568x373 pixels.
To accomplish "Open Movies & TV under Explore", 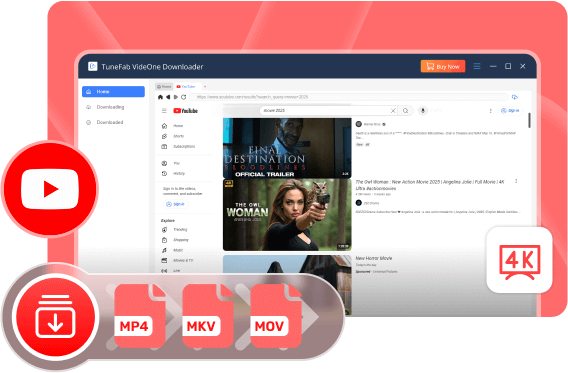I will (178, 260).
